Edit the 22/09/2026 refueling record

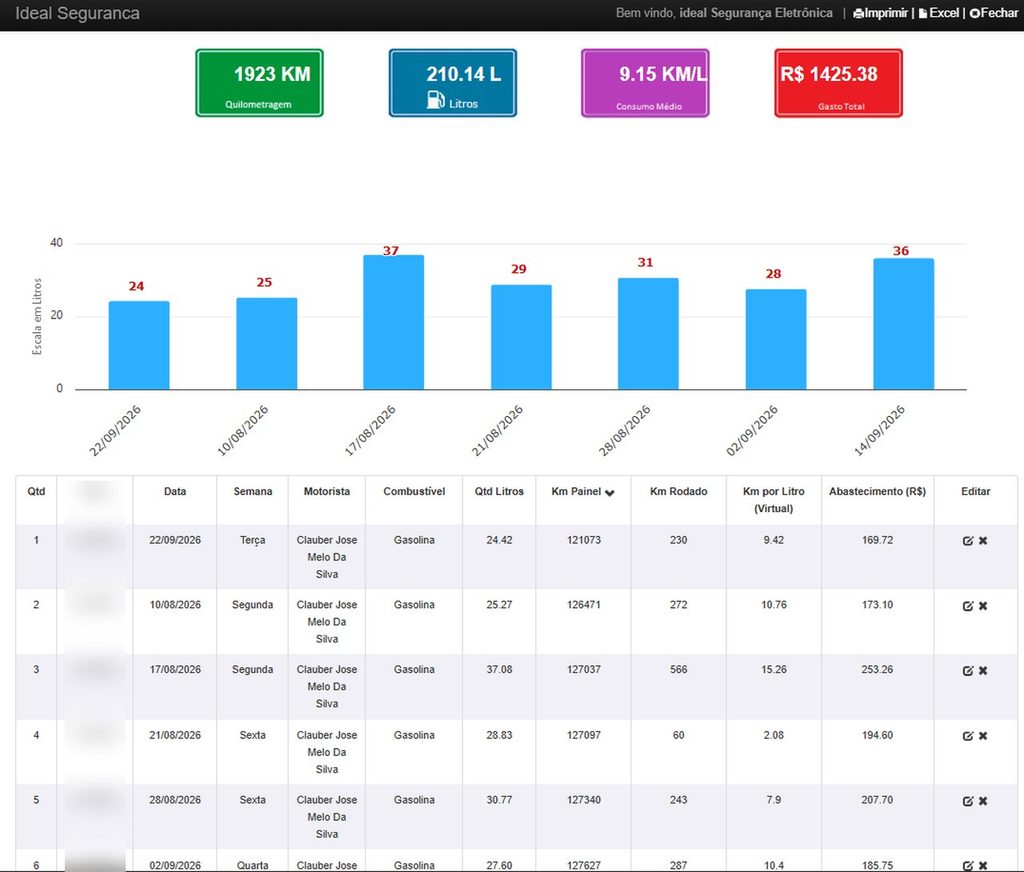(x=968, y=541)
